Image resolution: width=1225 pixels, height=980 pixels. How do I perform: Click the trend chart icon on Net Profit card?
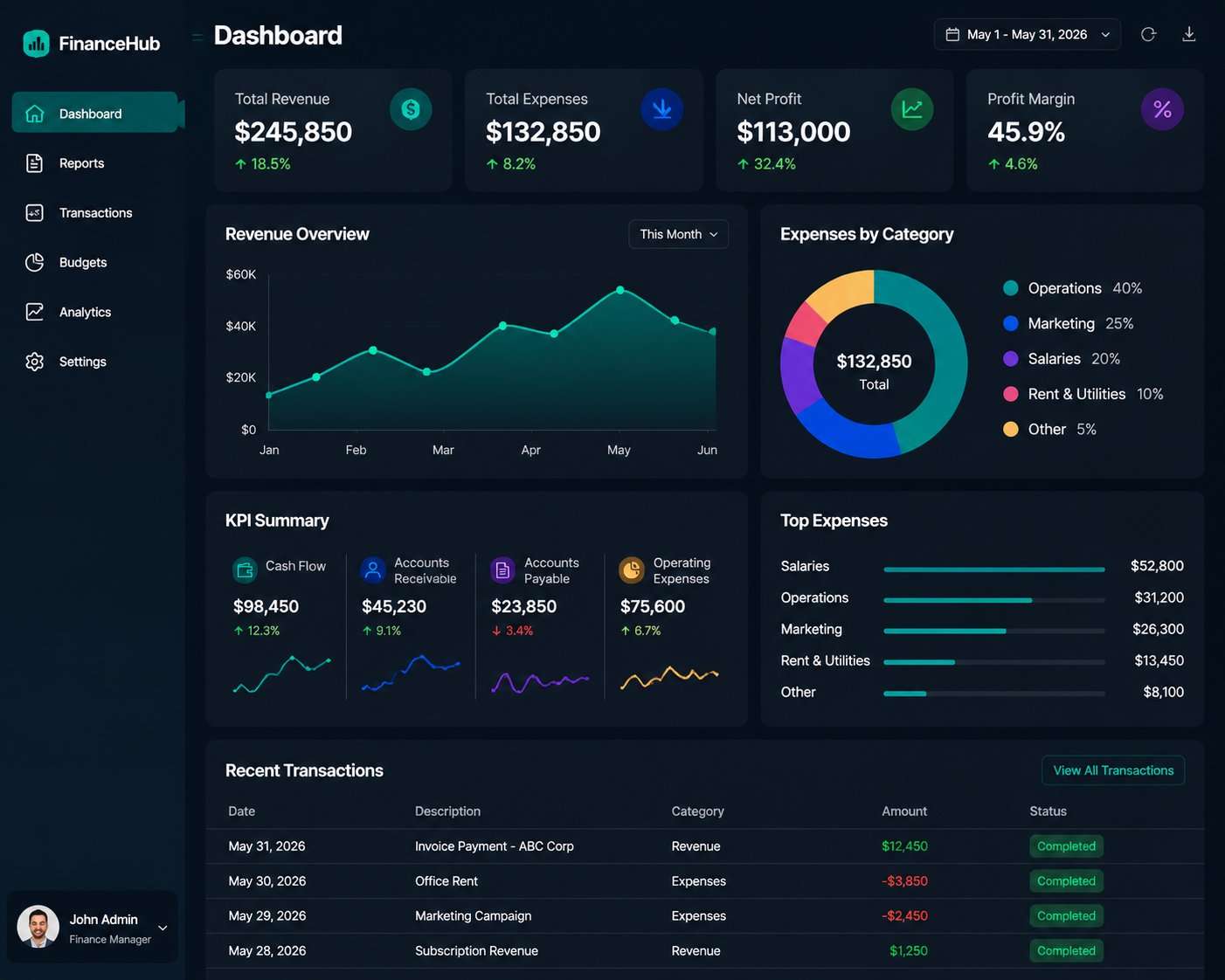(912, 109)
